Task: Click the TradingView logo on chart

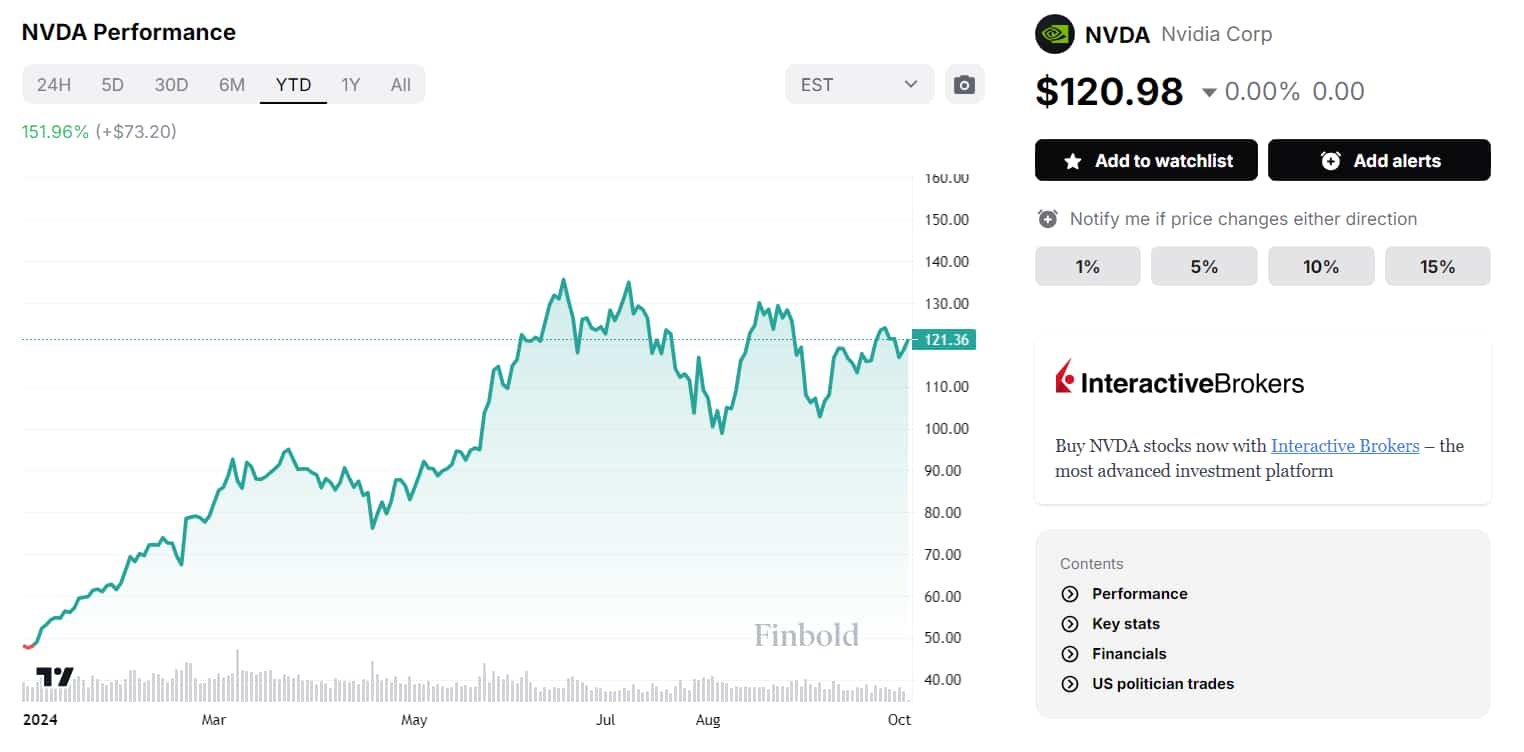Action: [x=54, y=676]
